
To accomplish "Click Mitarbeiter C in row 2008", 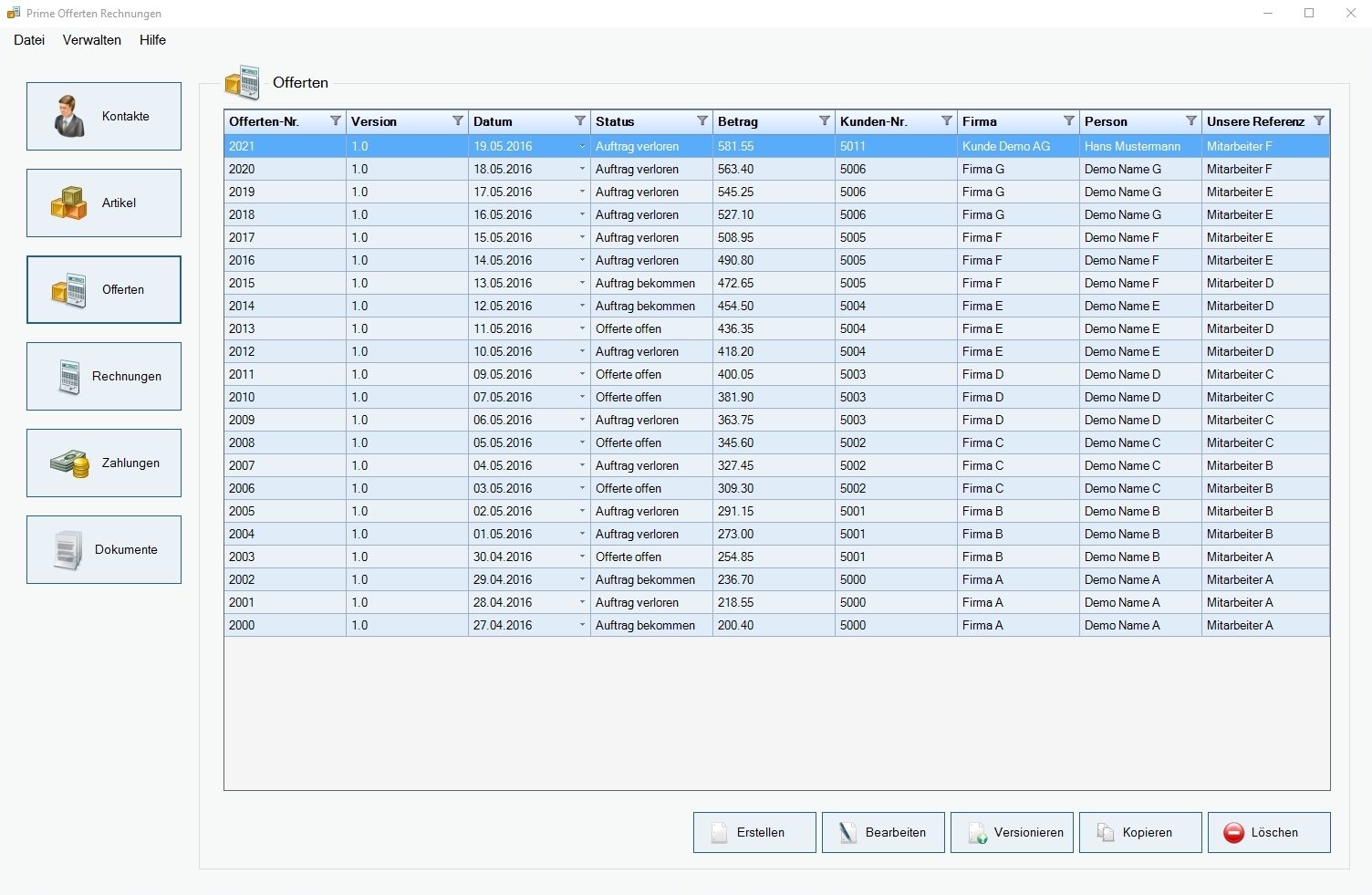I will pyautogui.click(x=1266, y=442).
